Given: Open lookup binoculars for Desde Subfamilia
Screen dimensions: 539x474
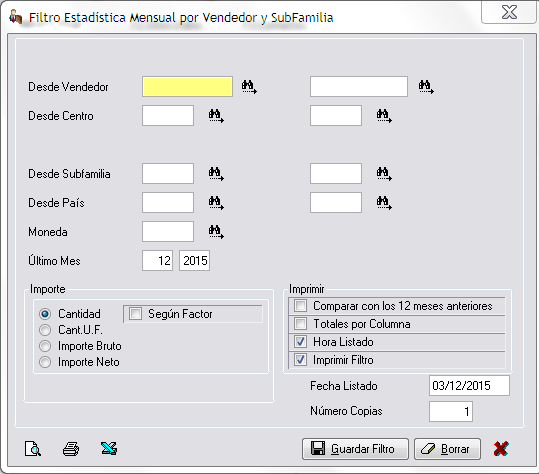Looking at the screenshot, I should [x=216, y=174].
